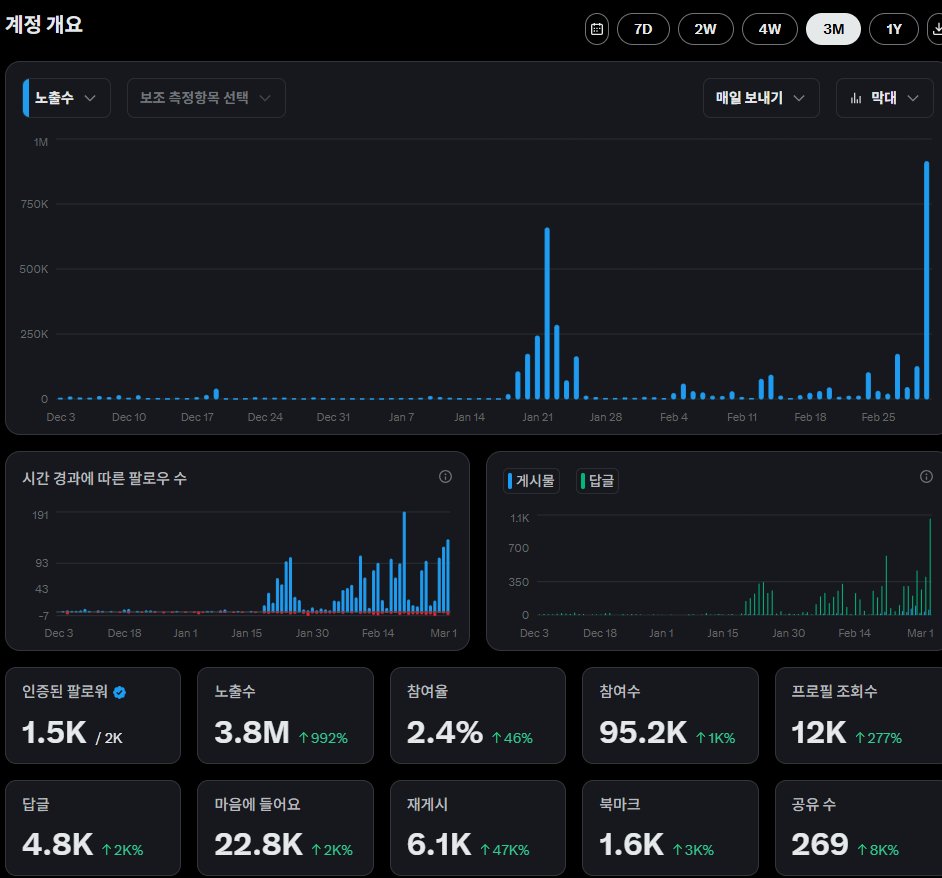This screenshot has height=878, width=942.
Task: Select the 3M time range option
Action: tap(833, 29)
